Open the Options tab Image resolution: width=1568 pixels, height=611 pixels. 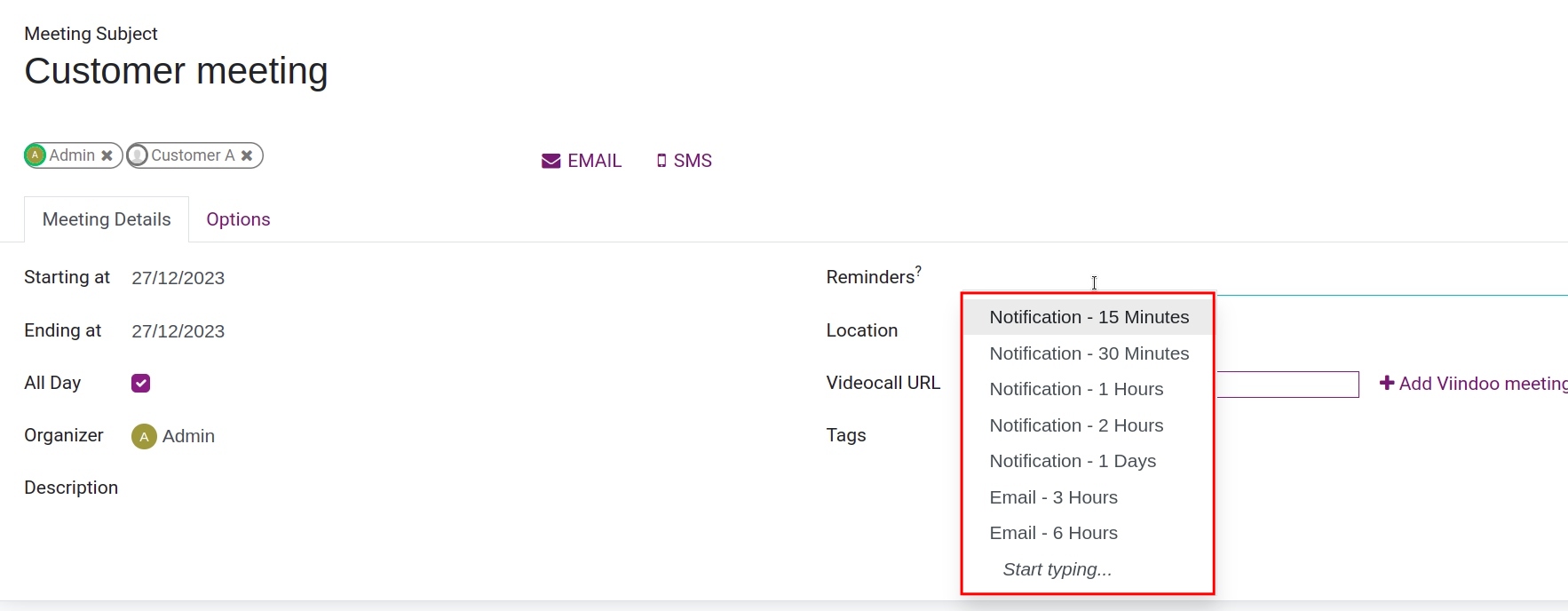tap(238, 219)
